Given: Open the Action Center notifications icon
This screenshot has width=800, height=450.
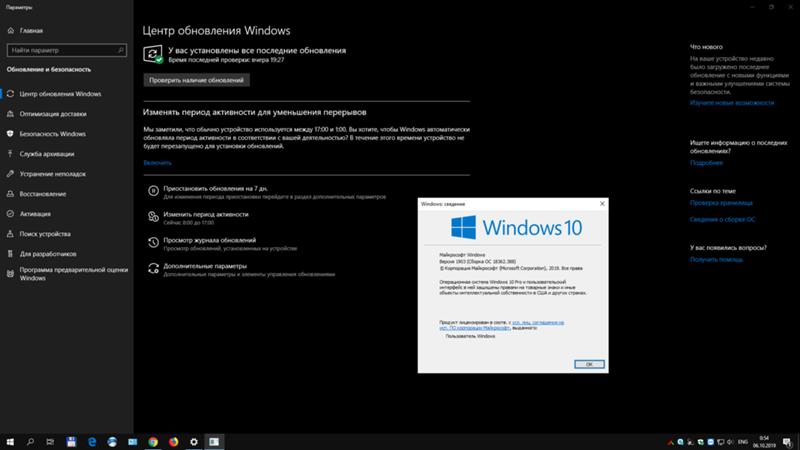Looking at the screenshot, I should 787,442.
